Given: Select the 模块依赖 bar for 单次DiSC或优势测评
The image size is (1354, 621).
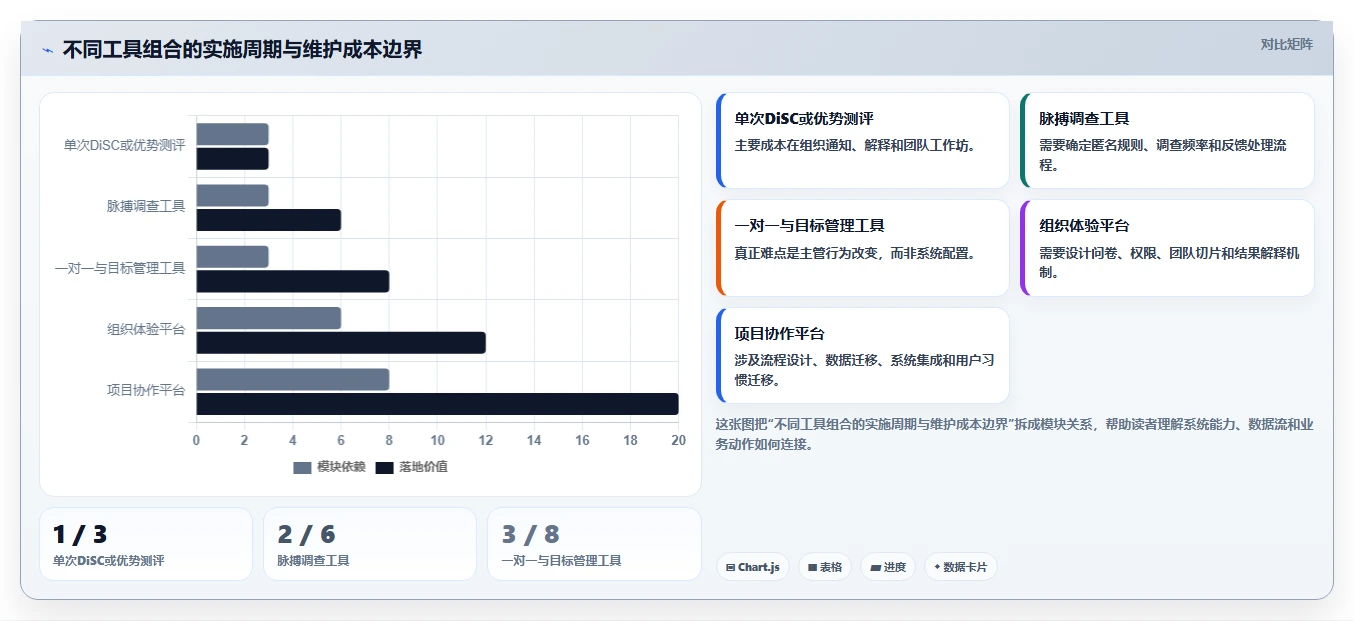Looking at the screenshot, I should click(x=232, y=134).
